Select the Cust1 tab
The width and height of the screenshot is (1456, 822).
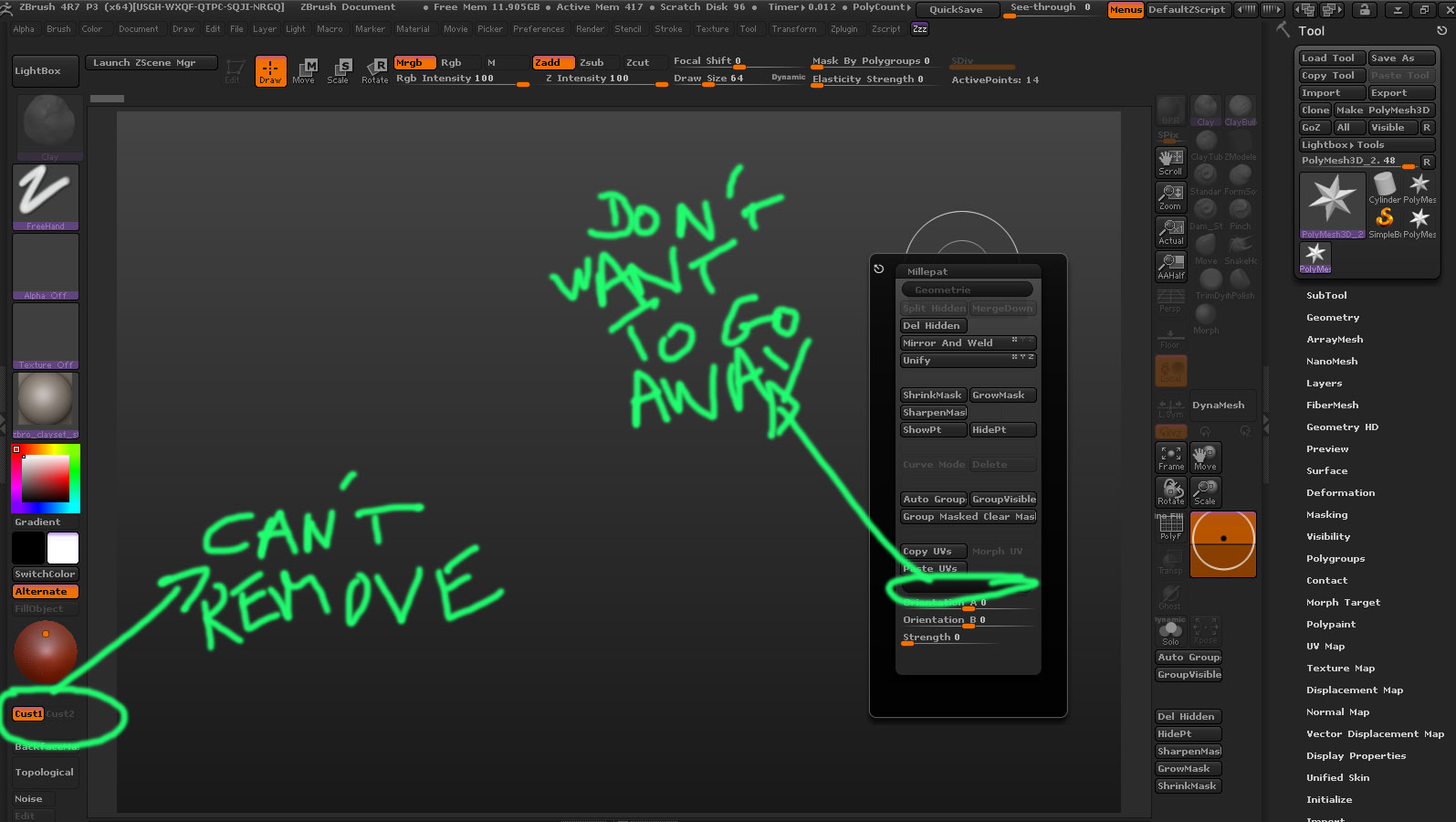[x=28, y=714]
